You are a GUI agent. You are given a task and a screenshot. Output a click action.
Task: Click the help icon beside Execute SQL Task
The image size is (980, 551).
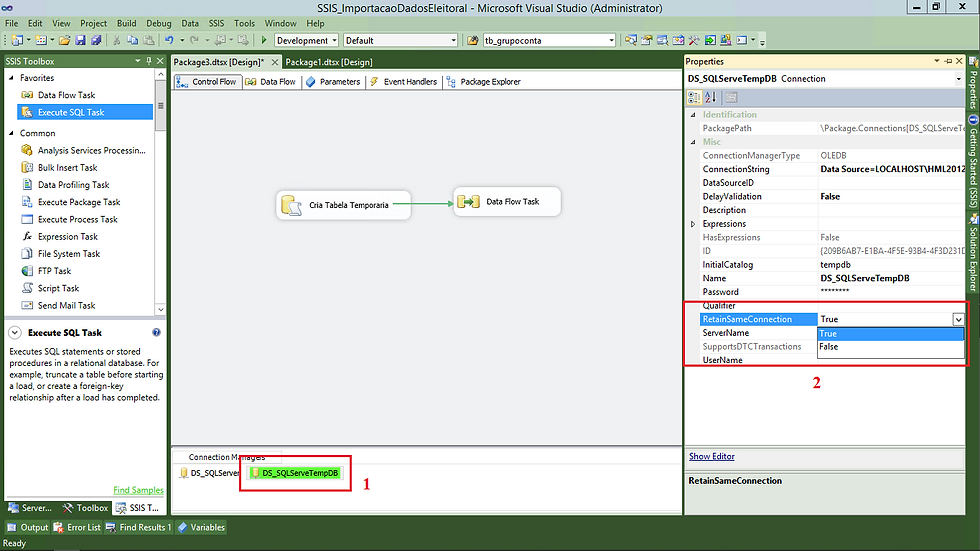(x=156, y=332)
